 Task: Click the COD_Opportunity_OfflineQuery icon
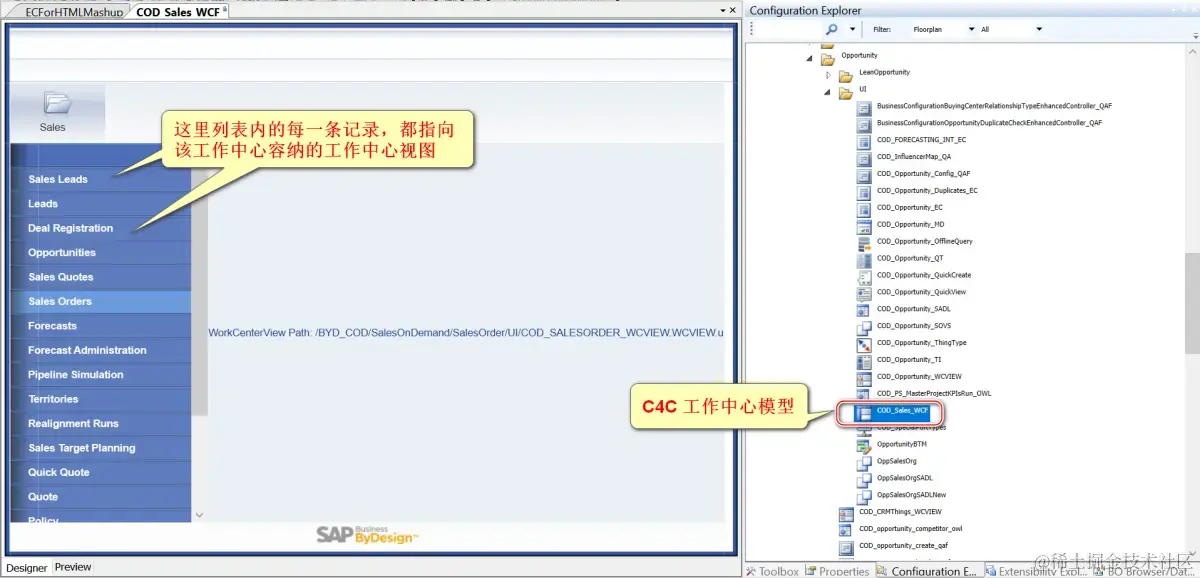[x=864, y=242]
